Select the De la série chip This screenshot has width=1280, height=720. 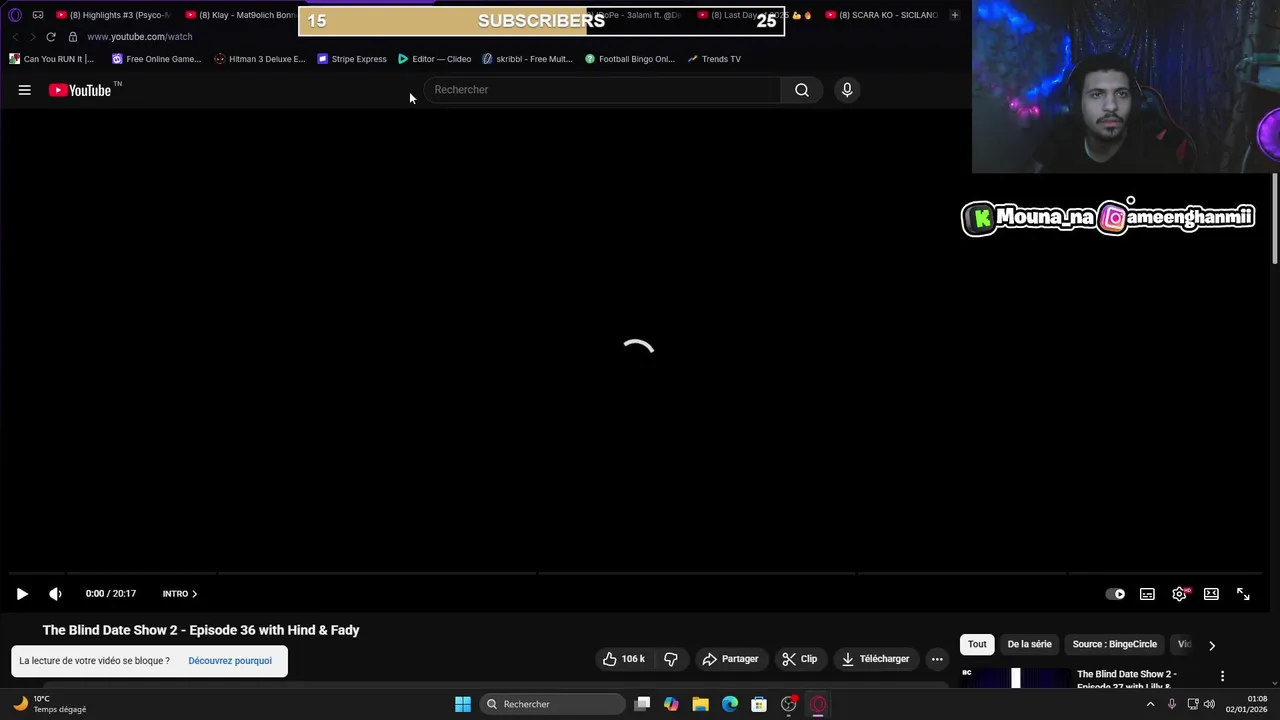point(1029,645)
